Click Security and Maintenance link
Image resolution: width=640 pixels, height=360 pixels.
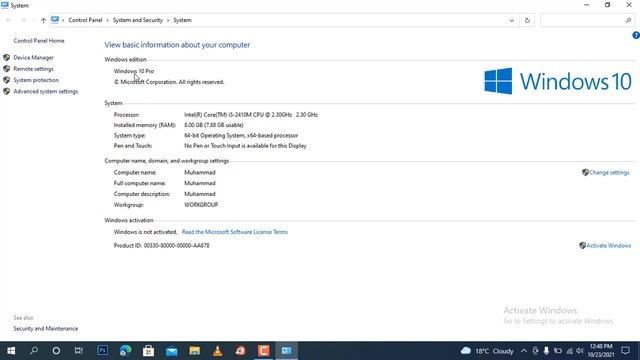coord(46,329)
